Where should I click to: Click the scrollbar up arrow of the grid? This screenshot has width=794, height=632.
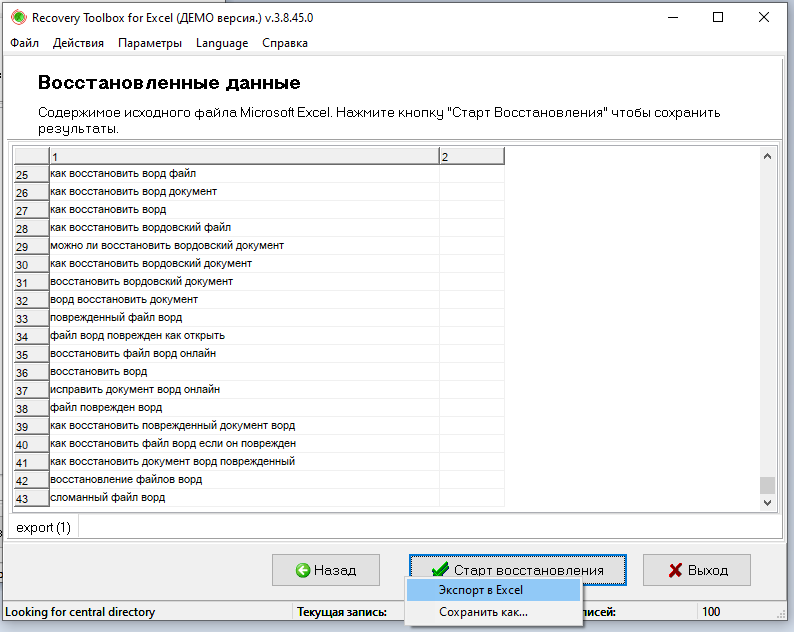(767, 156)
